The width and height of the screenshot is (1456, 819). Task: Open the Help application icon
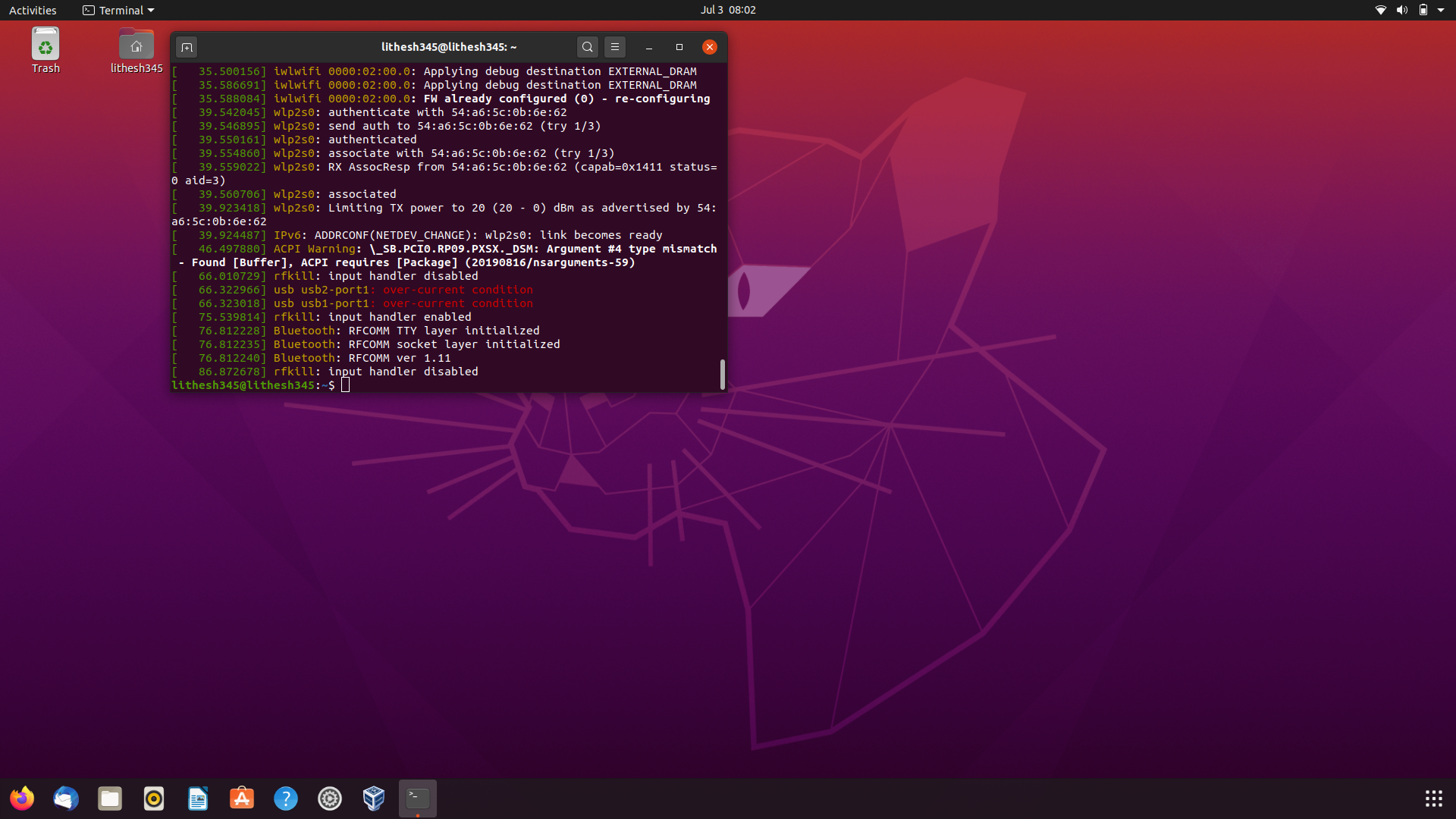click(286, 799)
